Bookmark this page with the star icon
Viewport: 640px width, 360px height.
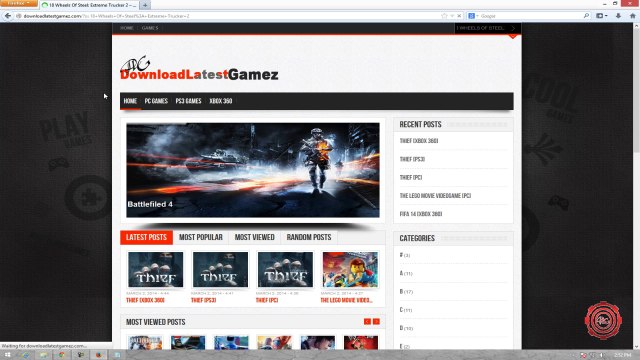(x=444, y=16)
